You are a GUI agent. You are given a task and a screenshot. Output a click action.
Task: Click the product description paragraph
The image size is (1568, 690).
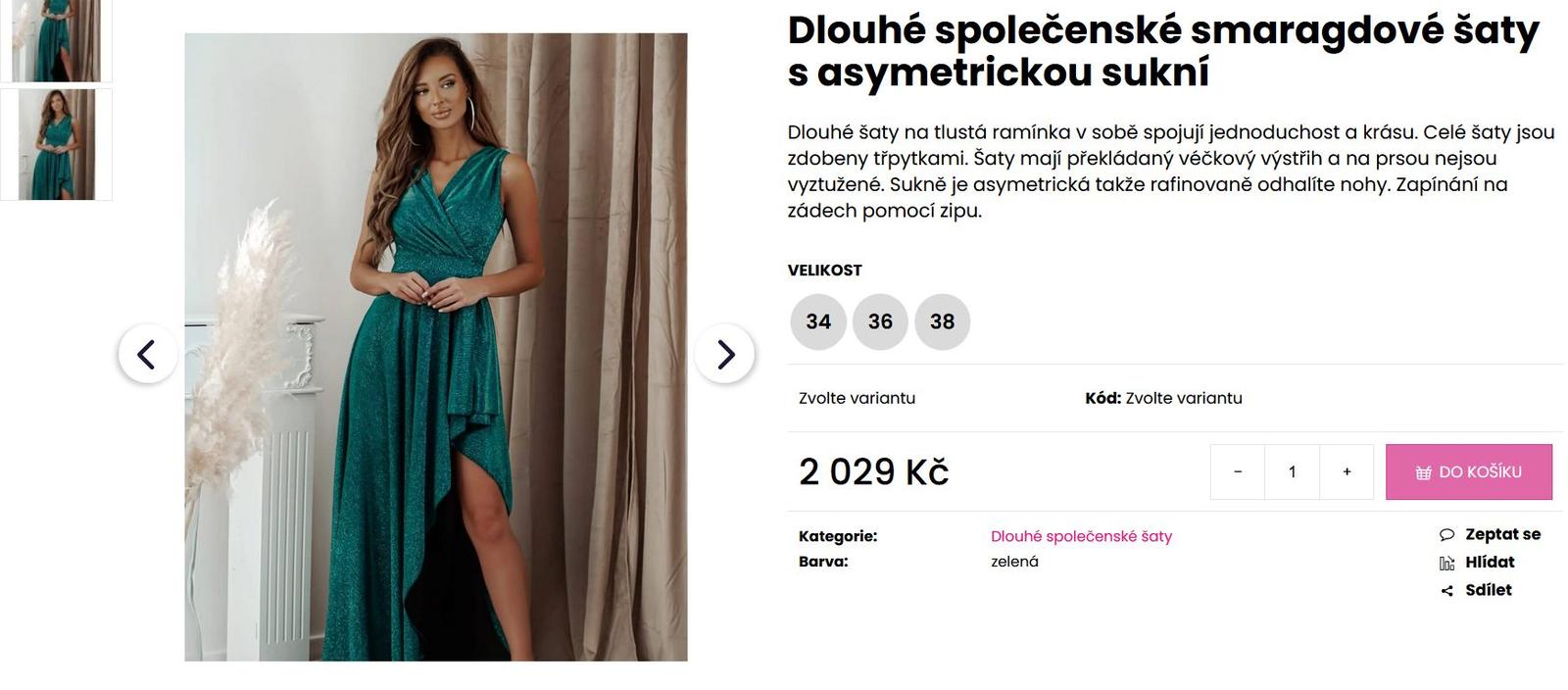coord(1170,172)
